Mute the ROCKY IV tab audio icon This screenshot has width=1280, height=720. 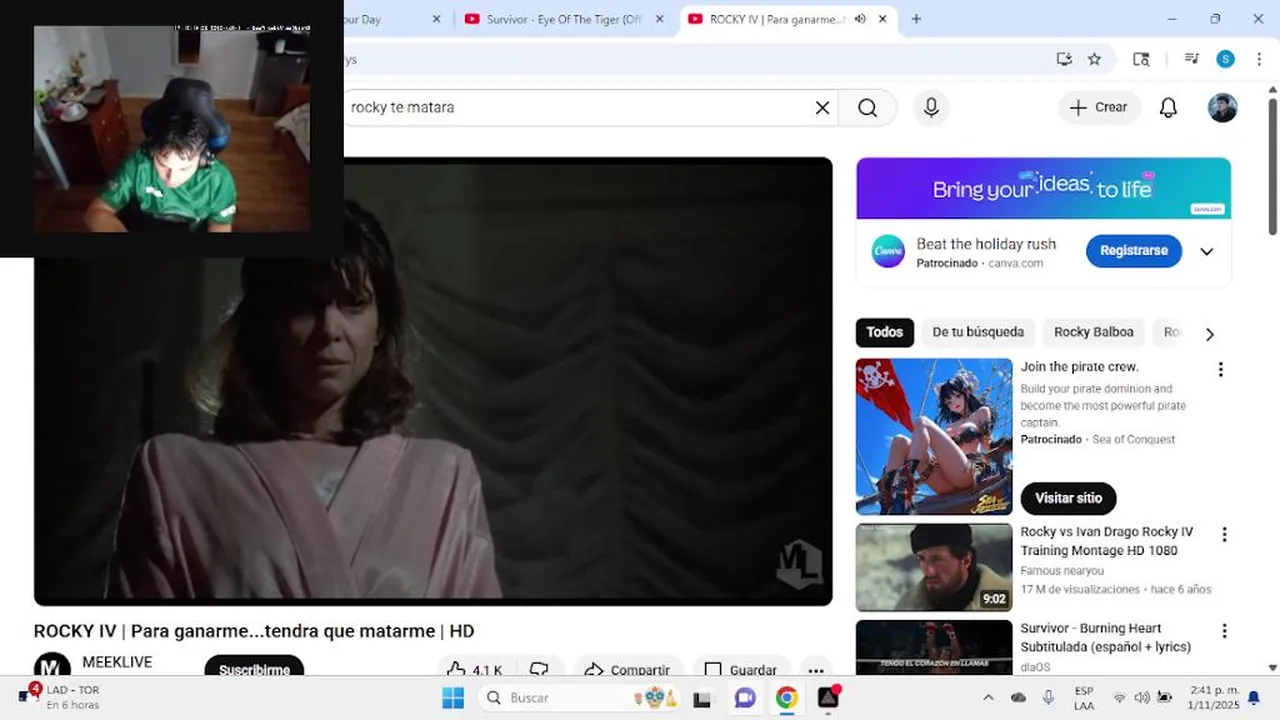pos(860,19)
